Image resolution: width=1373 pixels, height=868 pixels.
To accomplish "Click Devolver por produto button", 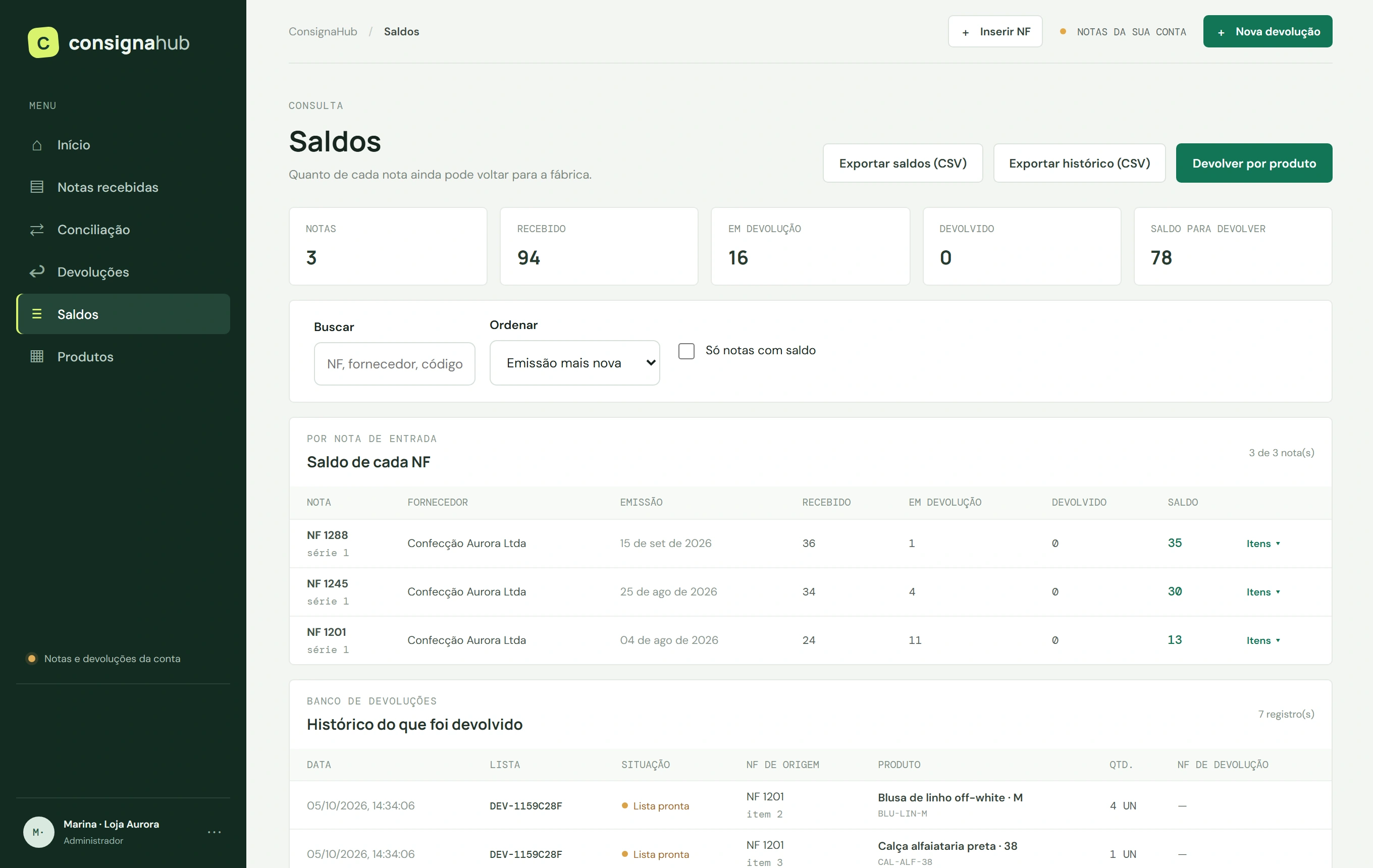I will (x=1254, y=164).
